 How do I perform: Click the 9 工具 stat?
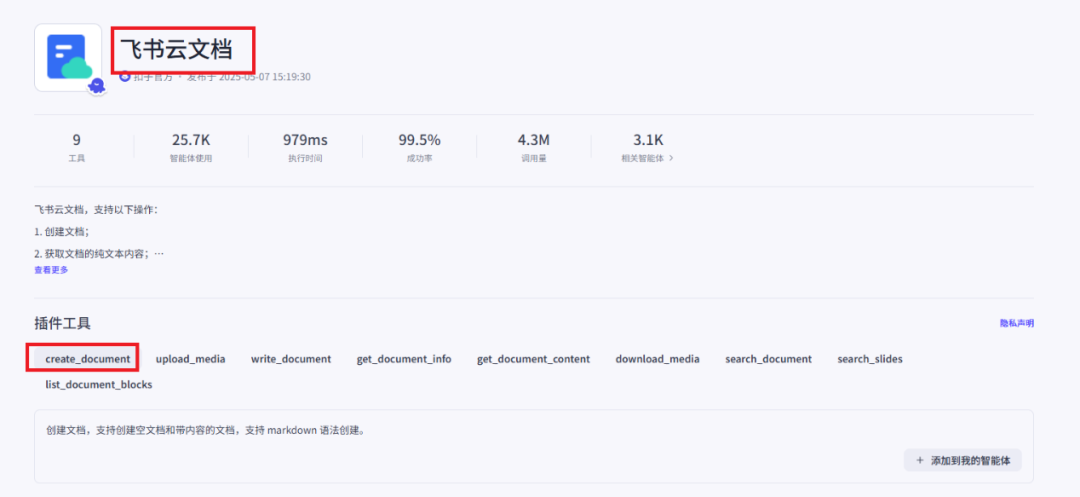pos(76,147)
